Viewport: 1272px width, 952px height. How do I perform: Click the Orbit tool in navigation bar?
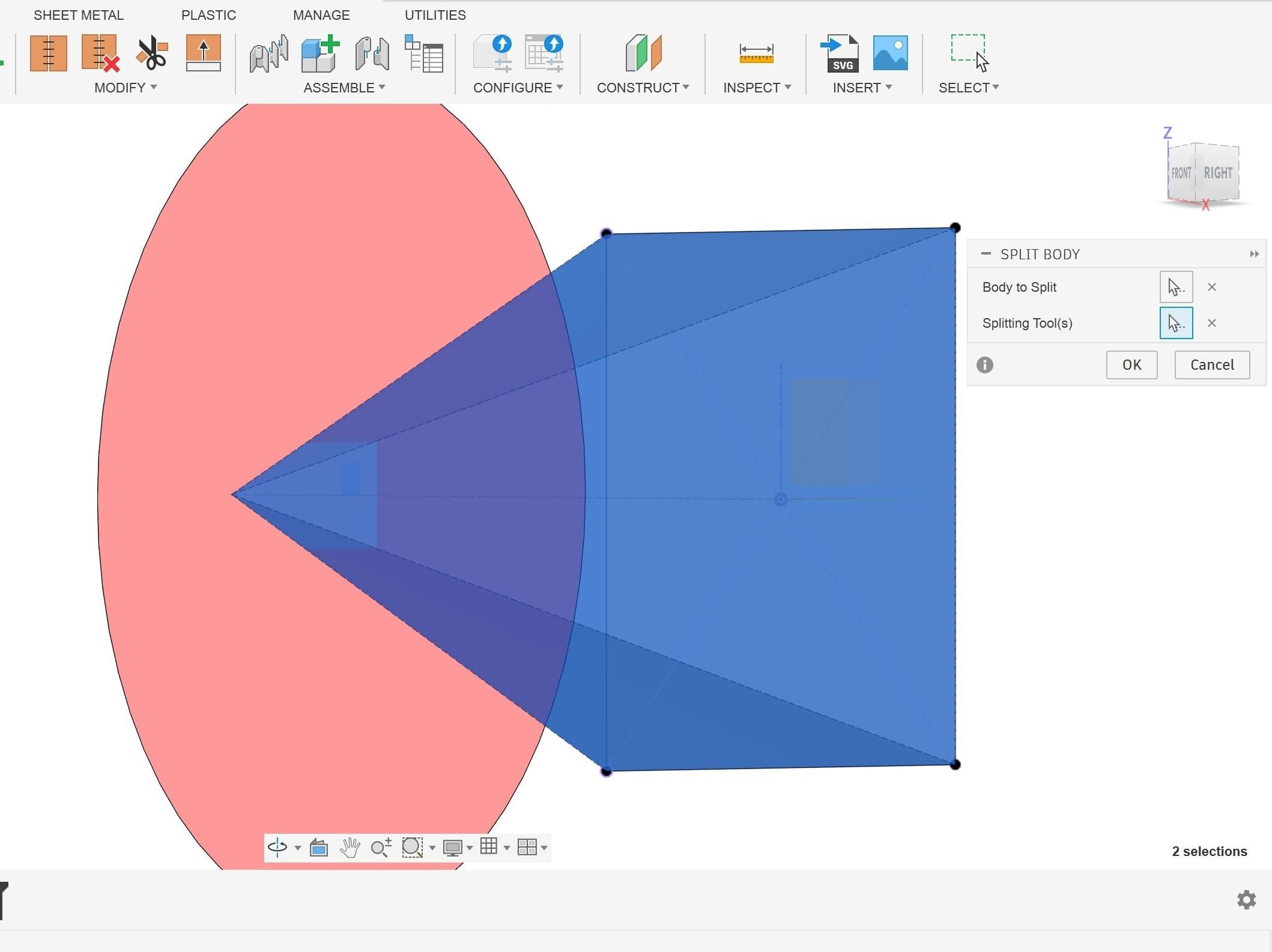[x=277, y=847]
